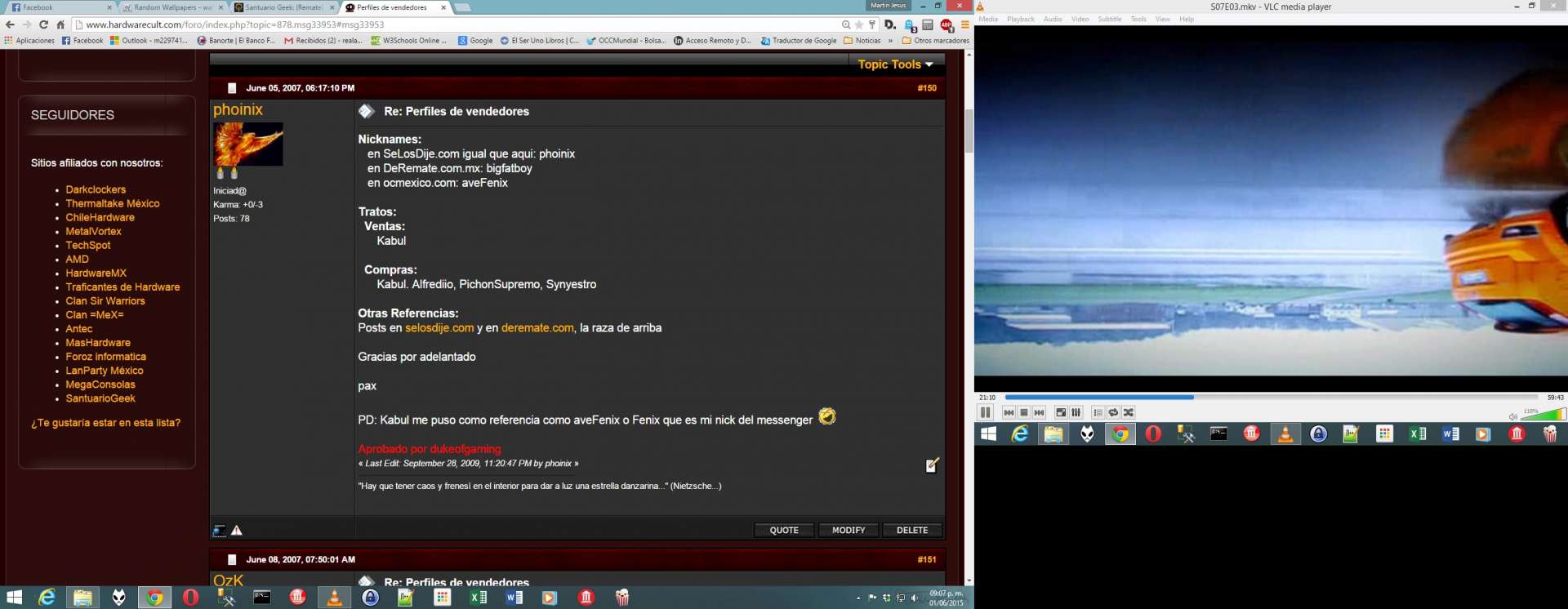Click the QUOTE button on phoinix's post
This screenshot has height=609, width=1568.
click(784, 531)
